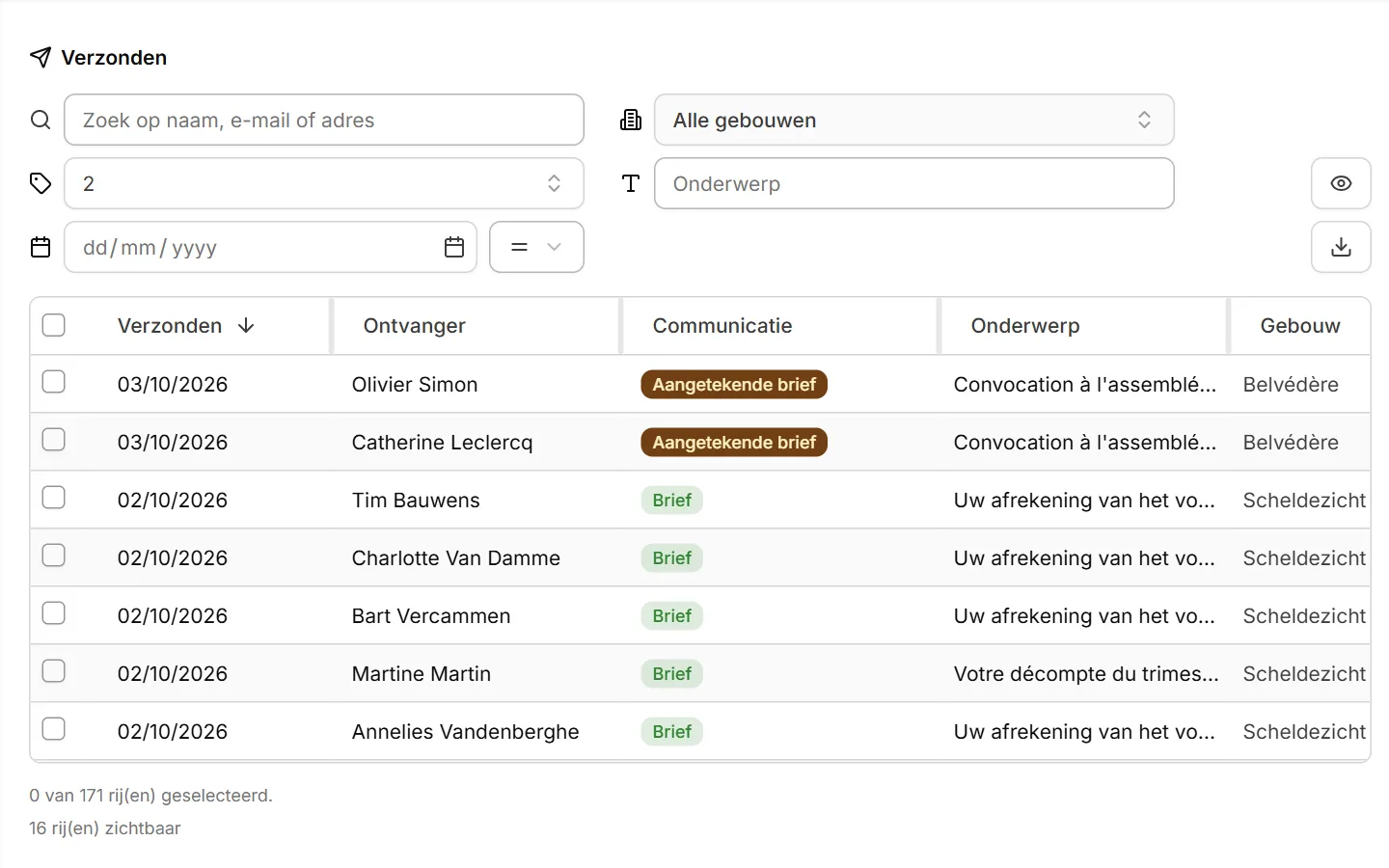Click the building icon beside Alle gebouwen
1389x868 pixels.
(x=631, y=120)
